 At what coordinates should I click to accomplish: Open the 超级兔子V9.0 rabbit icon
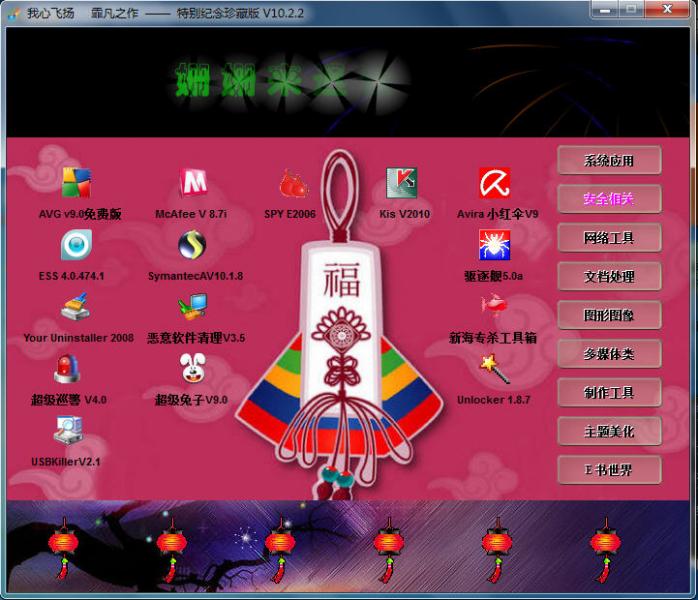[193, 368]
